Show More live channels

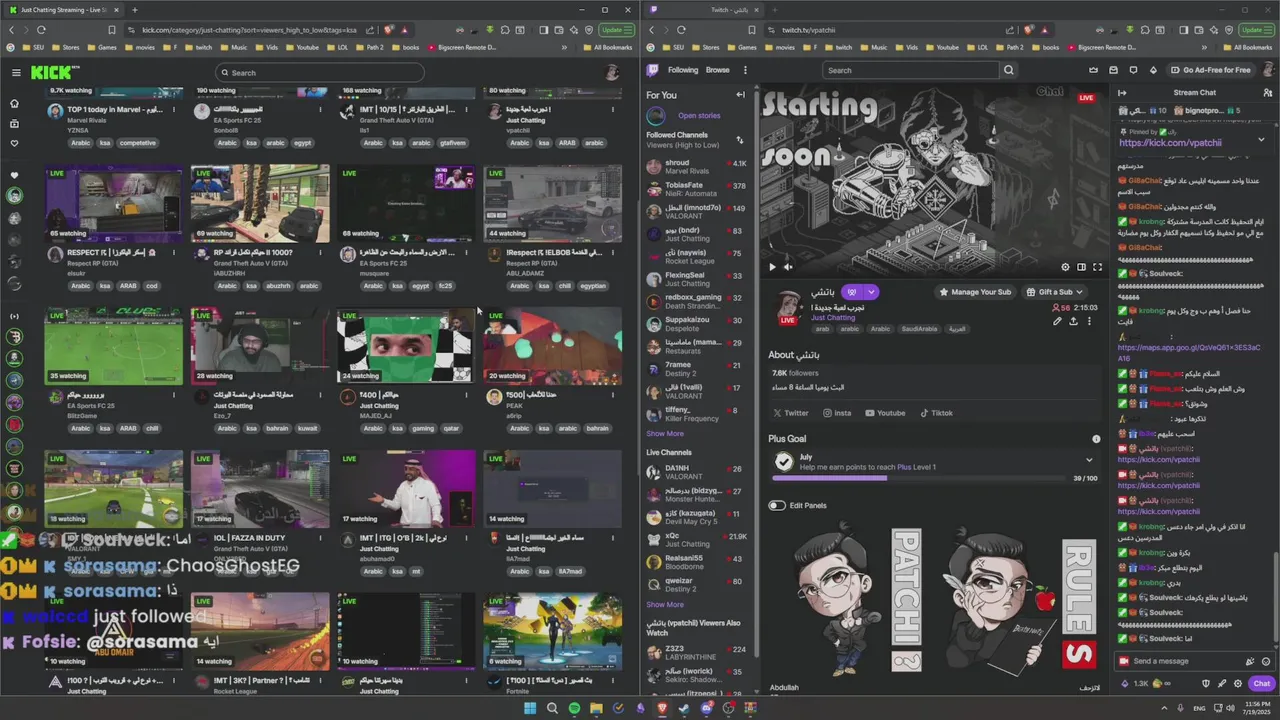click(665, 604)
